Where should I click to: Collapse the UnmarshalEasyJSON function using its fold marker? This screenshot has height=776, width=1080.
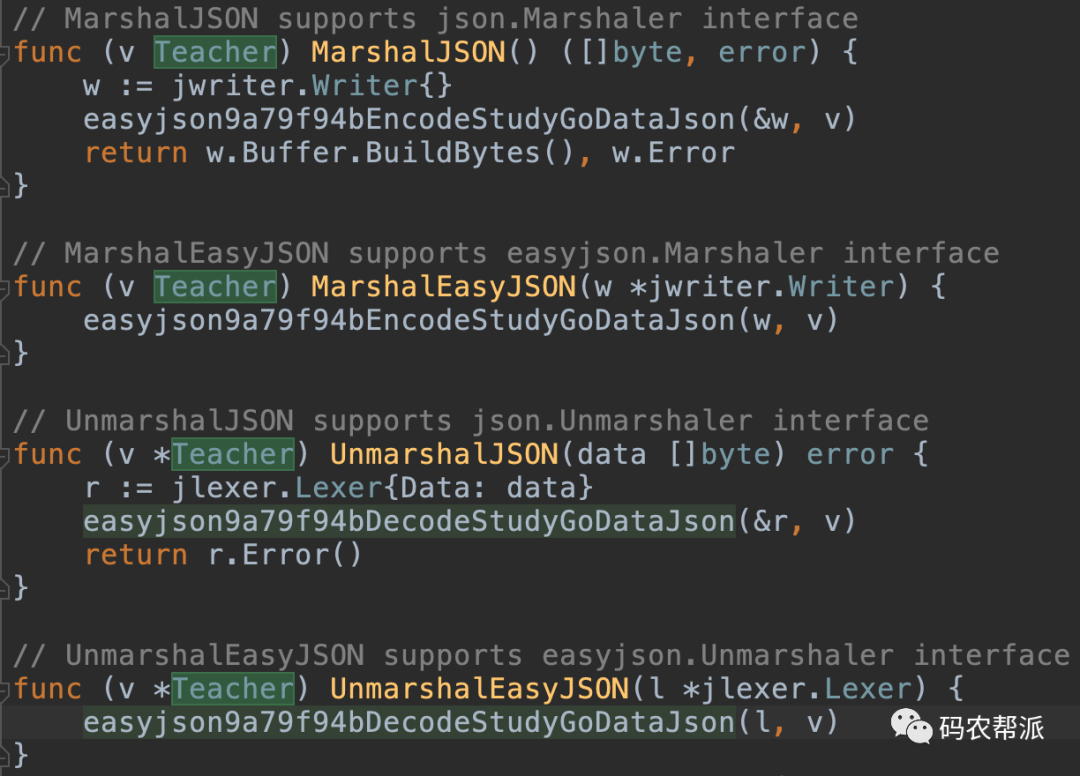(x=3, y=691)
